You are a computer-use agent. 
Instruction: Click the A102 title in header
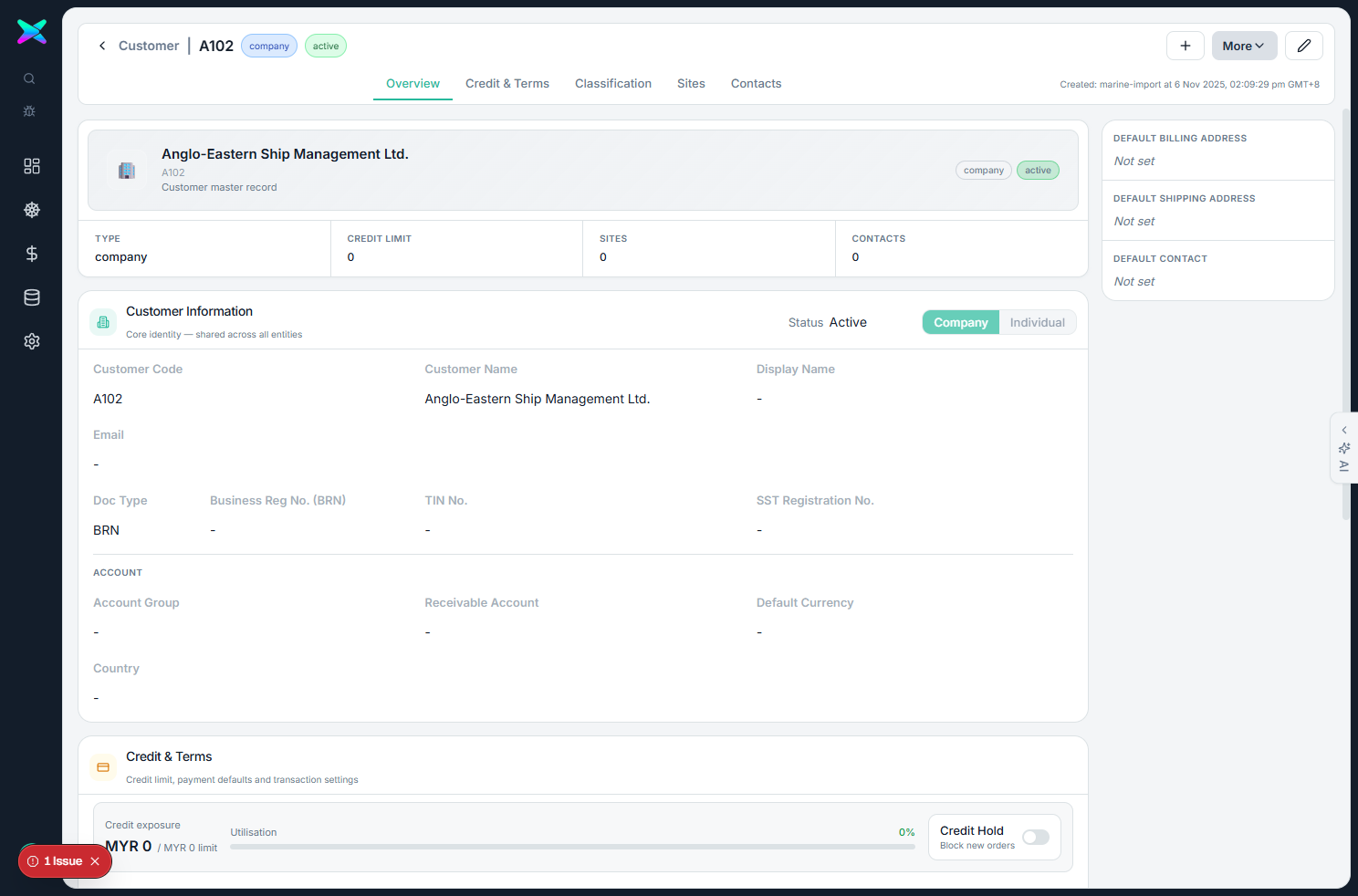click(x=216, y=46)
